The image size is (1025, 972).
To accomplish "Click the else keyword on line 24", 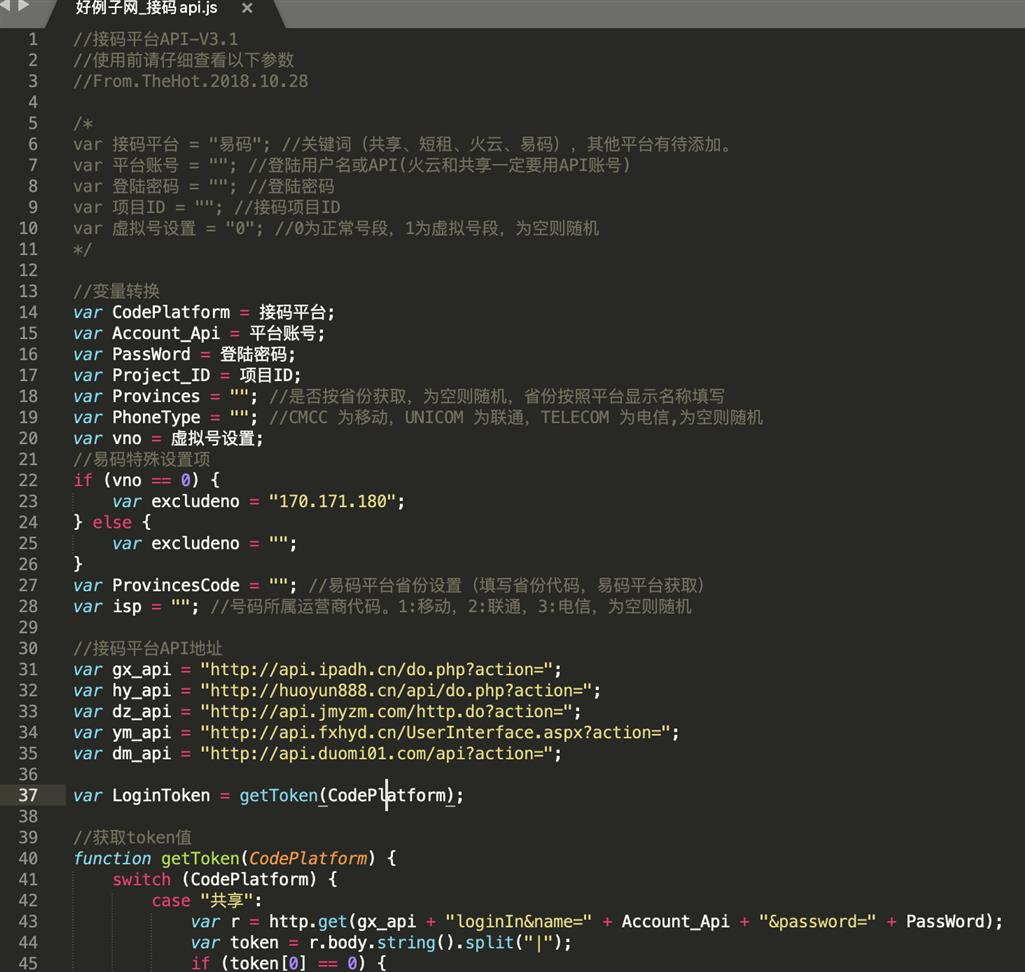I will (x=112, y=523).
